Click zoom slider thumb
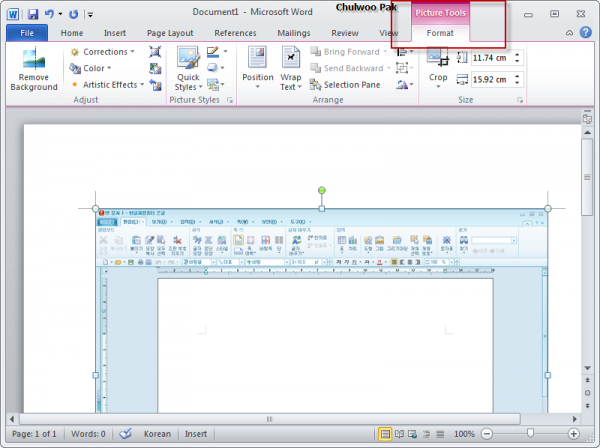Image resolution: width=600 pixels, height=448 pixels. pos(530,433)
